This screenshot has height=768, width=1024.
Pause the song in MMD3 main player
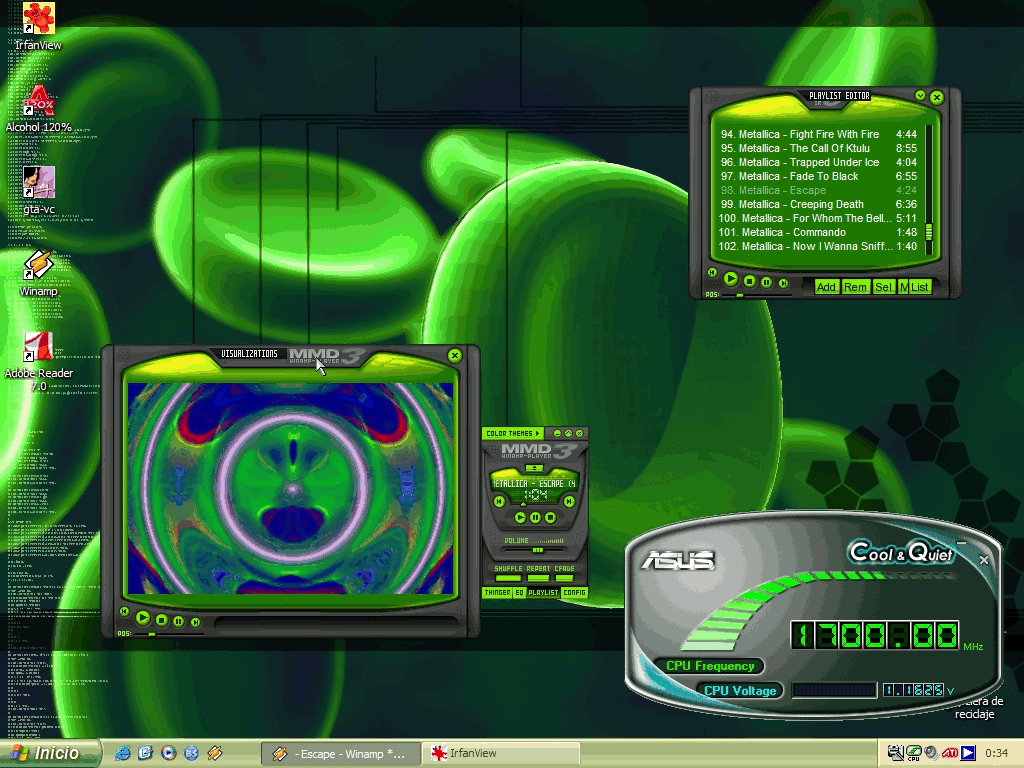(x=536, y=517)
